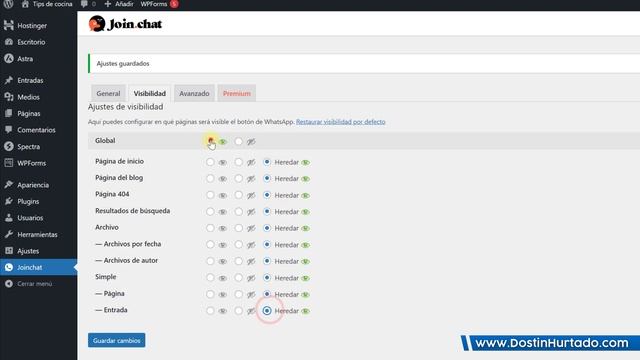Open Spectra icon in sidebar

pyautogui.click(x=9, y=146)
